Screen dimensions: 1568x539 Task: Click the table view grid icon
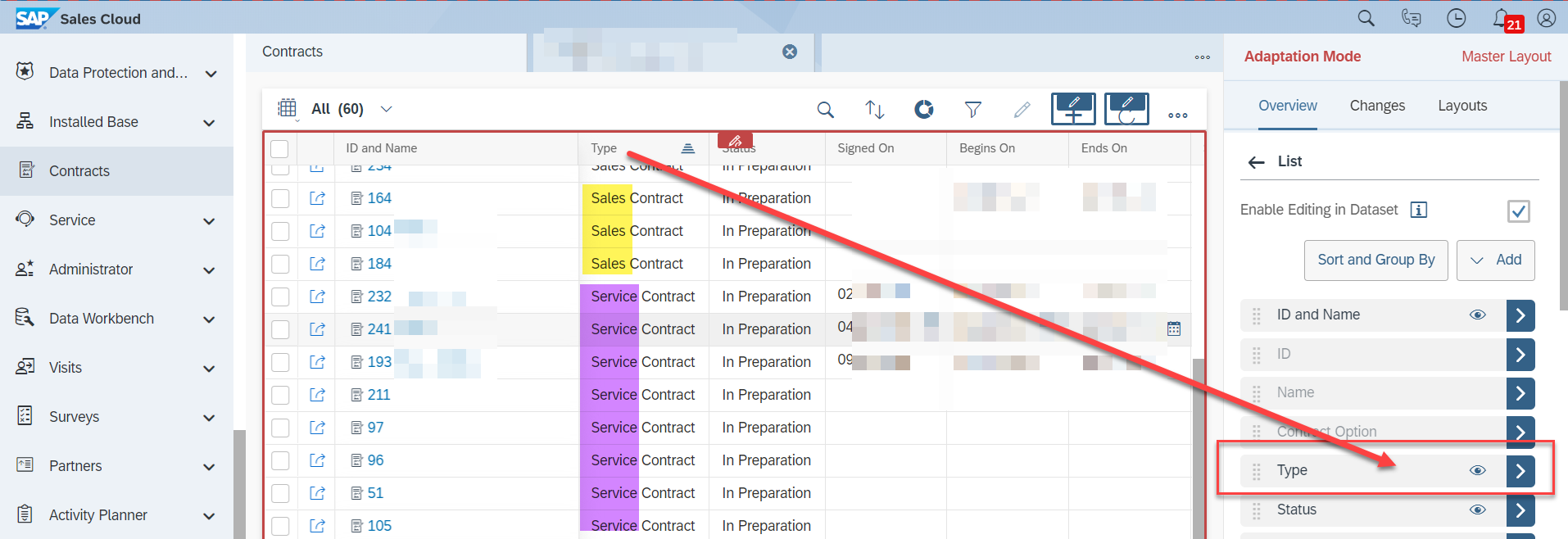pos(287,109)
